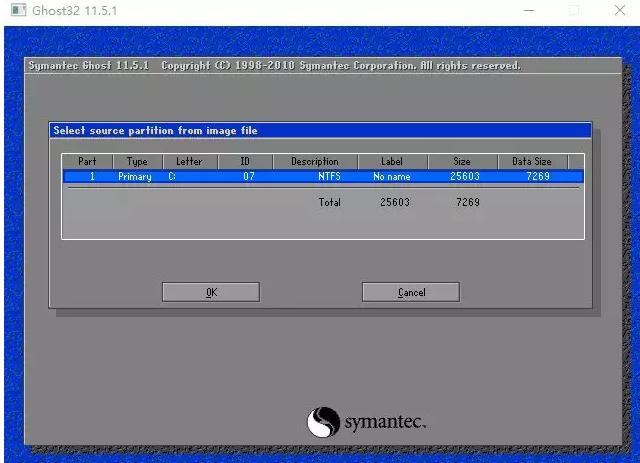This screenshot has height=463, width=640.
Task: Click the ID column header
Action: [245, 161]
